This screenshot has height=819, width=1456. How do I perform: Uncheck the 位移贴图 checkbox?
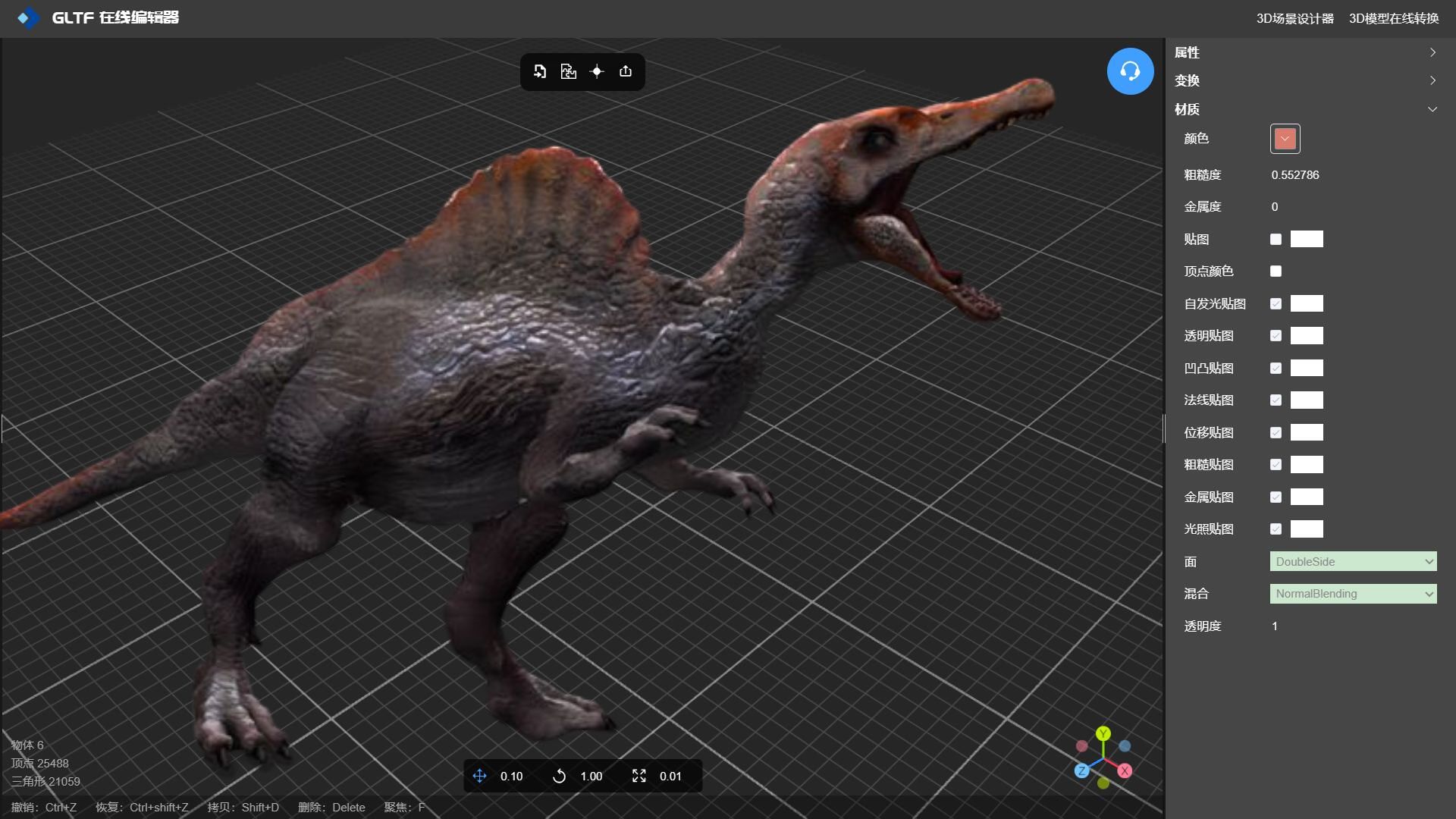click(1276, 433)
